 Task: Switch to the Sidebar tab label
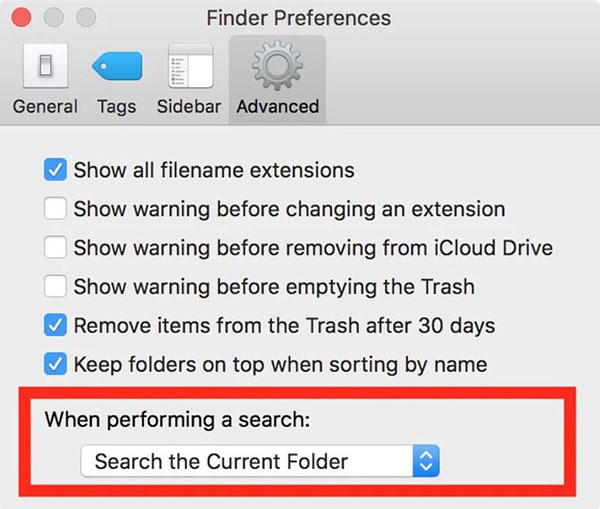coord(189,106)
